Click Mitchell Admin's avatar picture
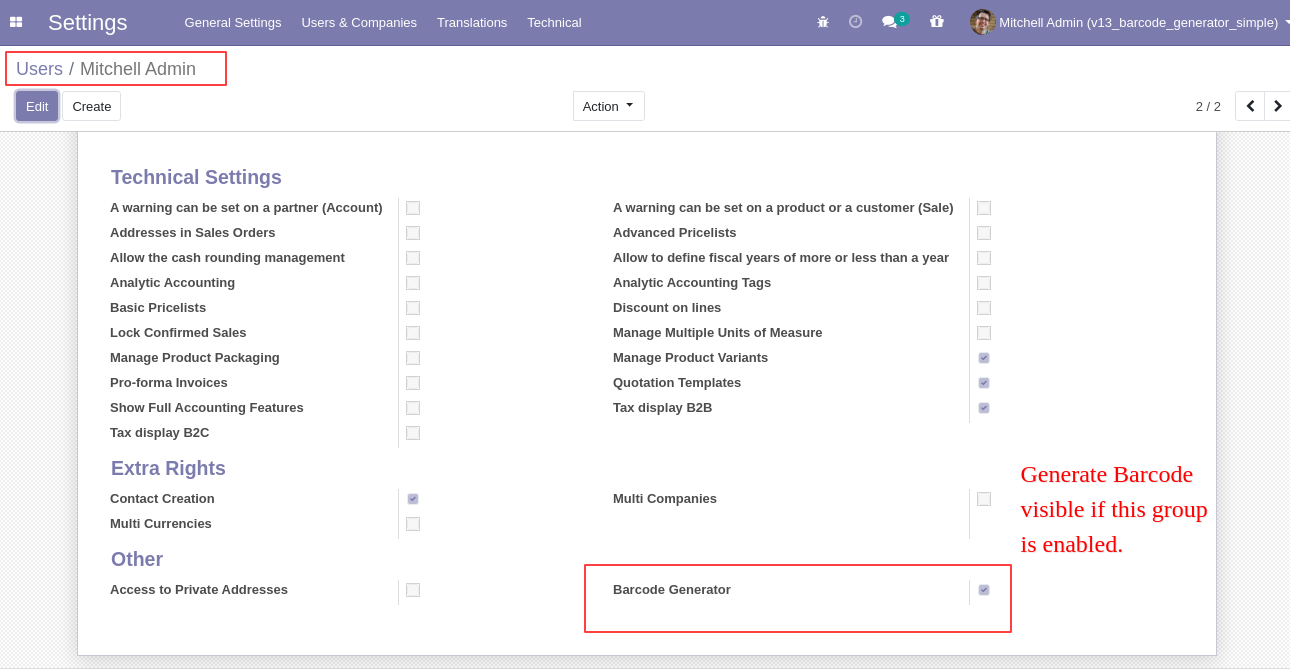 click(x=982, y=22)
